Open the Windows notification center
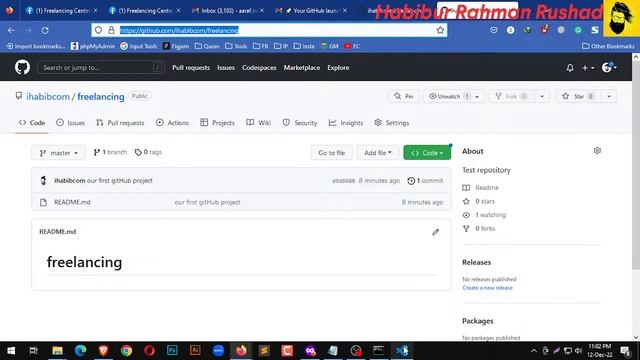640x360 pixels. point(626,351)
